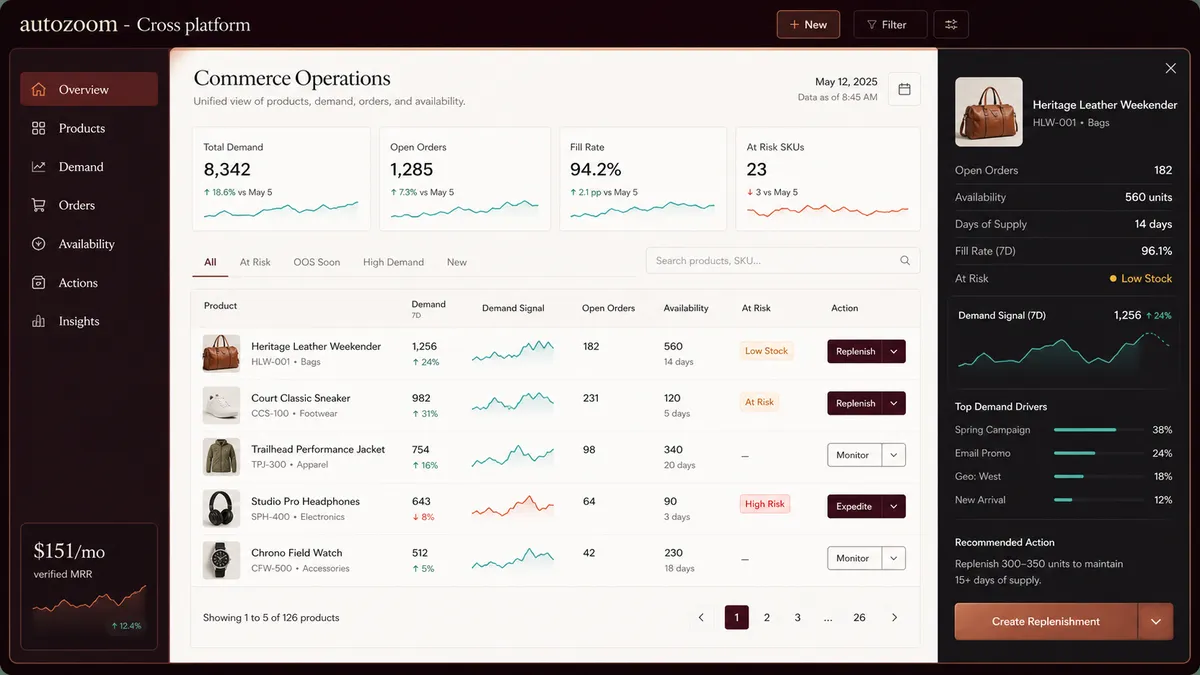Click the Filter button
The height and width of the screenshot is (675, 1200).
(890, 25)
